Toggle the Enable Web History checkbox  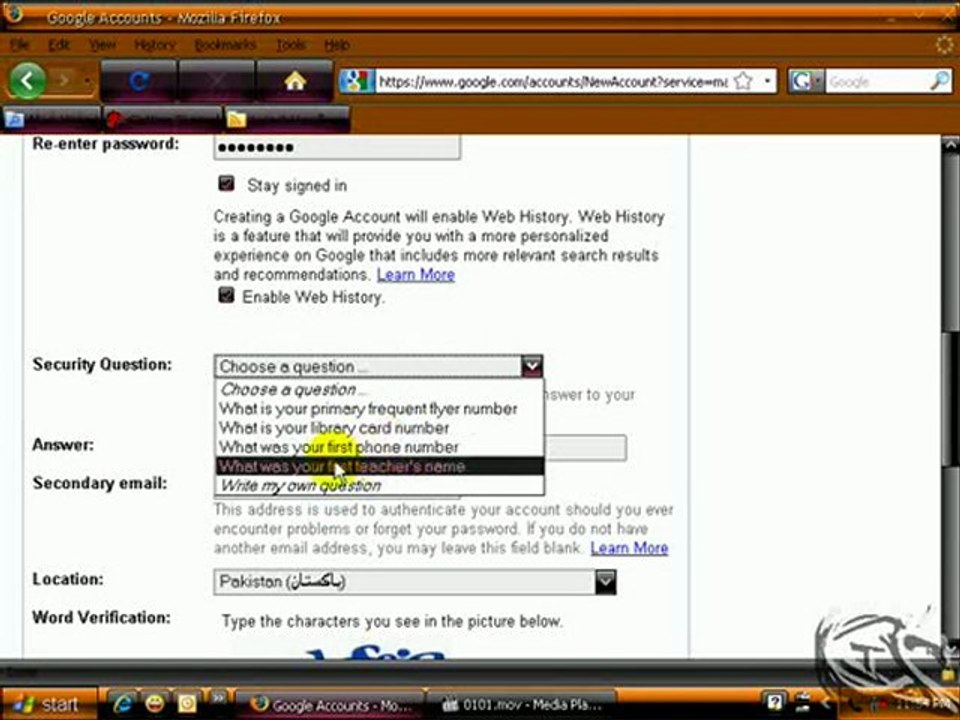click(227, 295)
